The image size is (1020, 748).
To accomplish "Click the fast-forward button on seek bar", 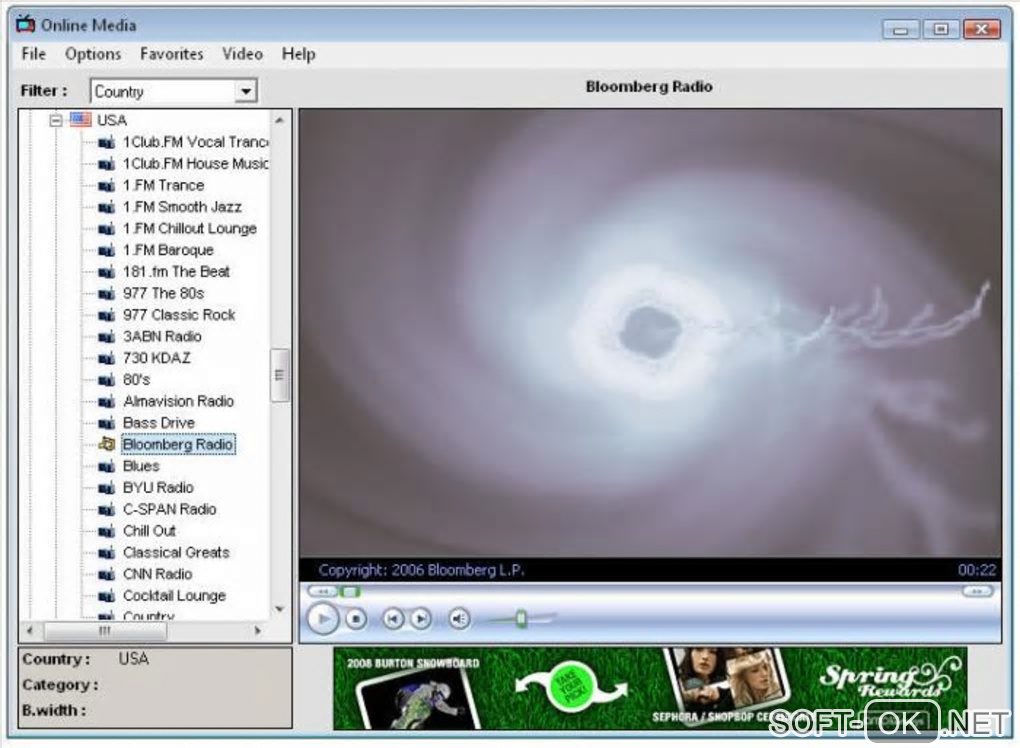I will click(x=977, y=591).
